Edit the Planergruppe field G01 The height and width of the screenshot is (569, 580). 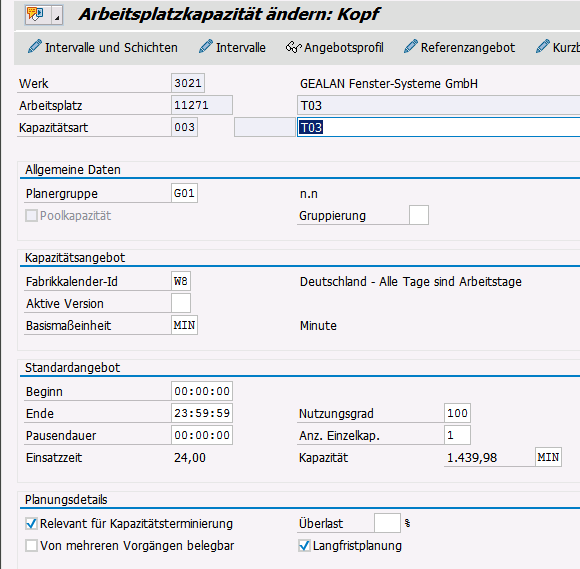tap(185, 193)
